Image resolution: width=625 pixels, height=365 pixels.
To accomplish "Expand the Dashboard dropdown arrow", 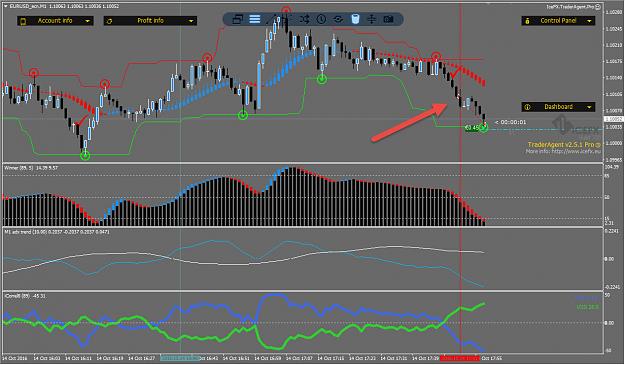I will coord(589,107).
